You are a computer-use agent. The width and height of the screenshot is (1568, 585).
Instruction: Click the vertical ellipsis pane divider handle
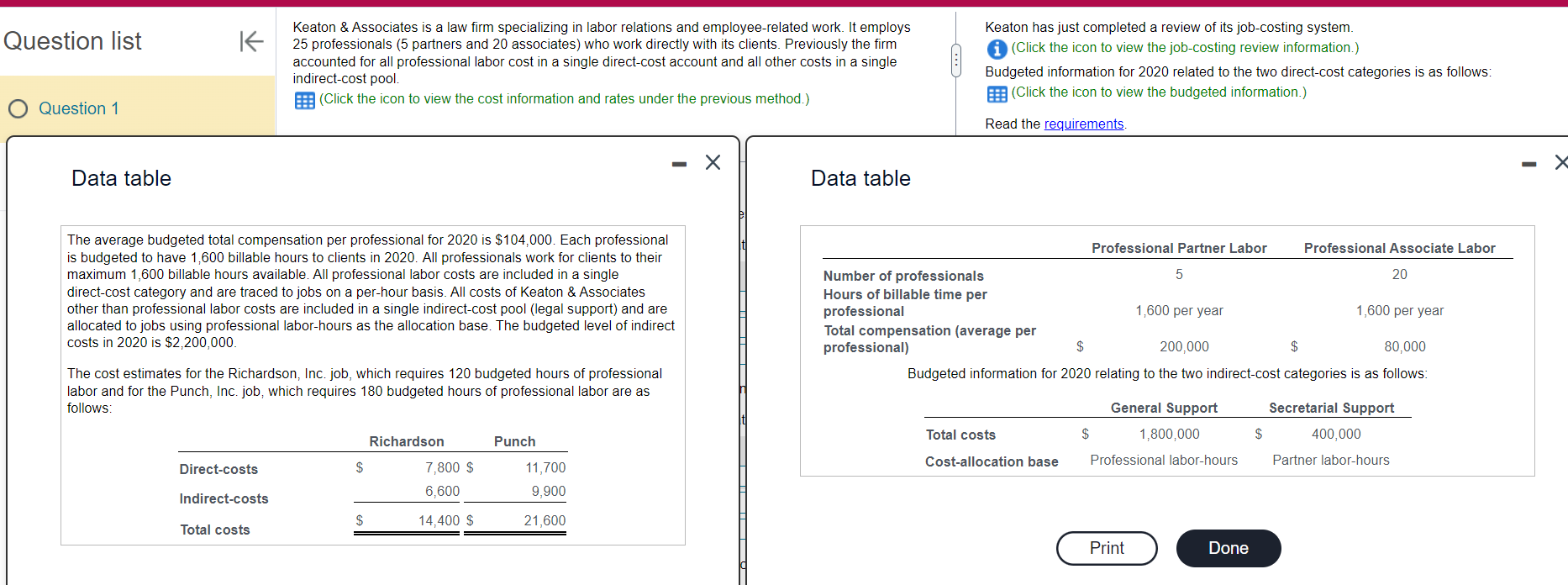[955, 61]
